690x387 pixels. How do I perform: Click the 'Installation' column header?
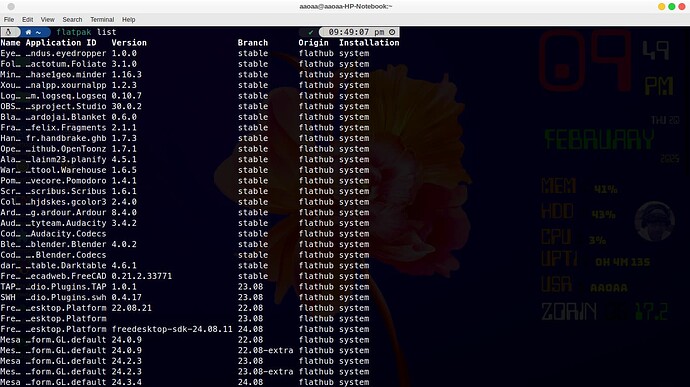click(x=369, y=43)
